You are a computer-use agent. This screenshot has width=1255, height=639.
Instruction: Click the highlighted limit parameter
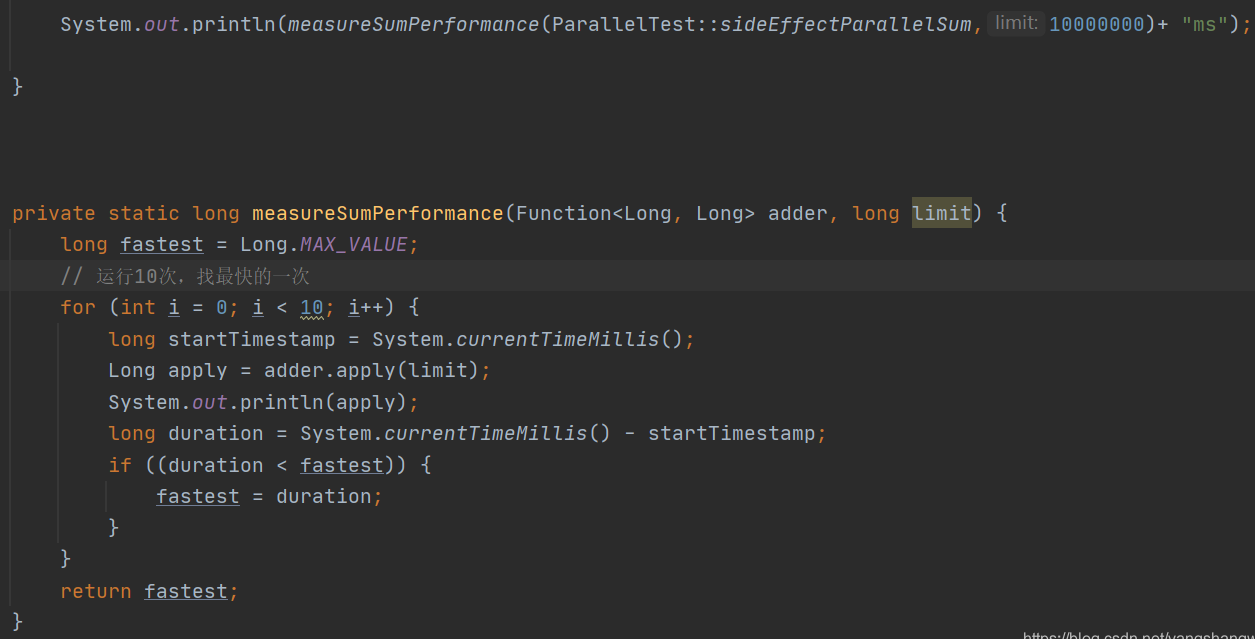coord(941,213)
